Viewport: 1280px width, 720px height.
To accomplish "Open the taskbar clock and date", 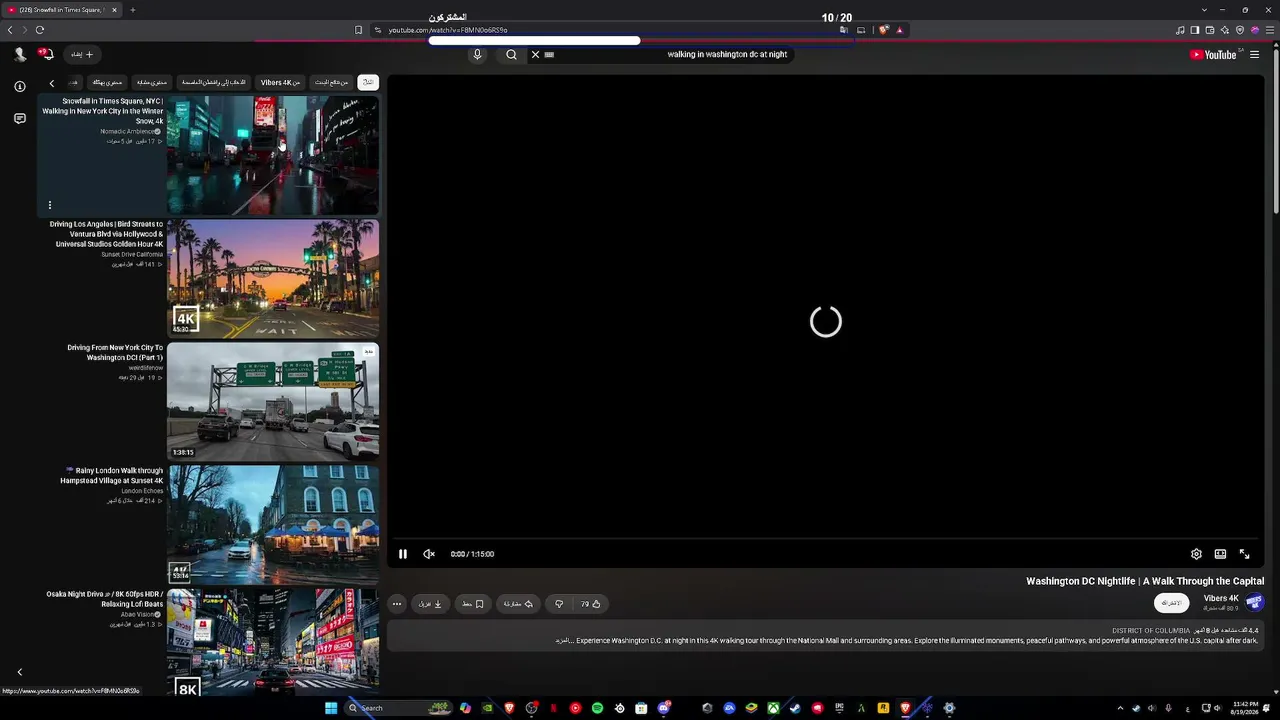I will [1246, 708].
